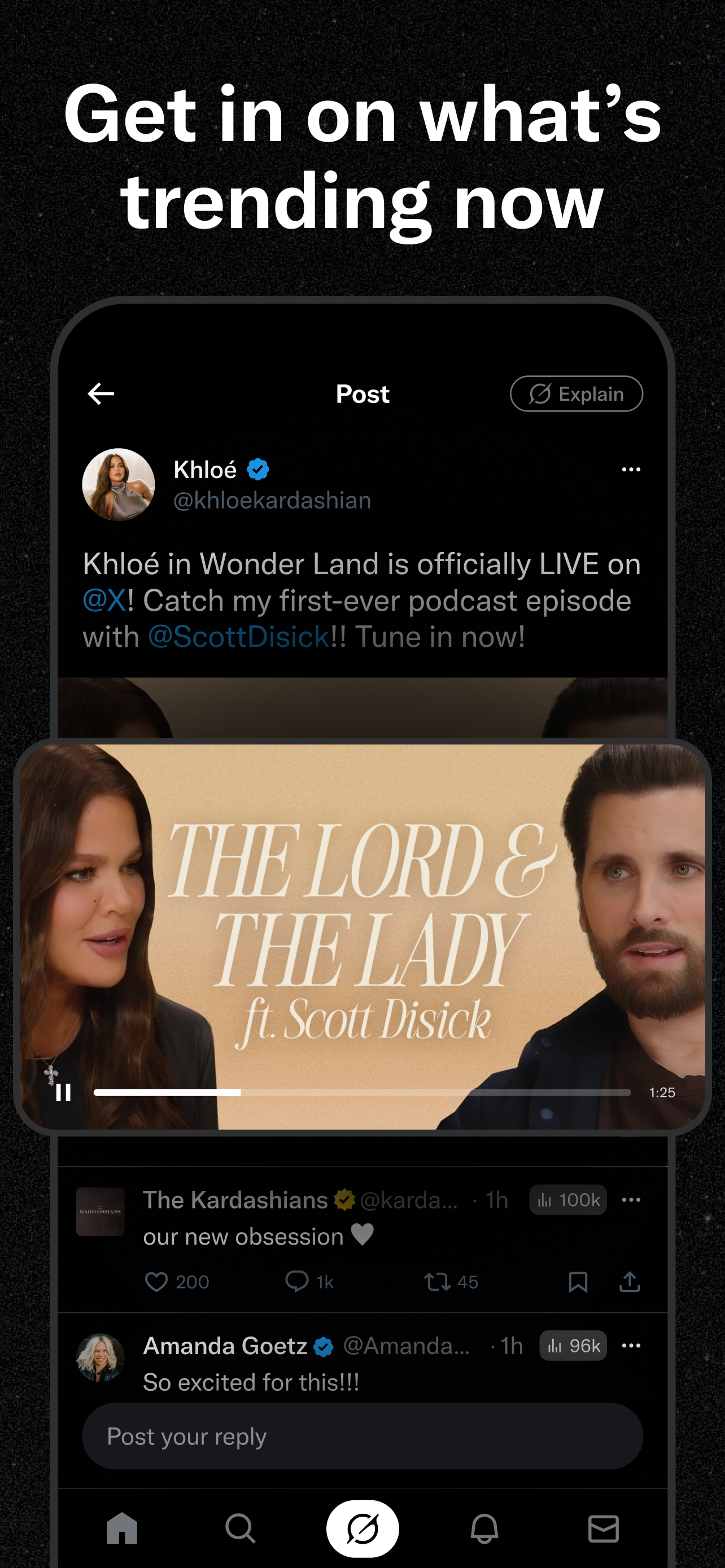Bookmark The Kardashians reply
Screen dimensions: 725x1568
click(578, 1282)
